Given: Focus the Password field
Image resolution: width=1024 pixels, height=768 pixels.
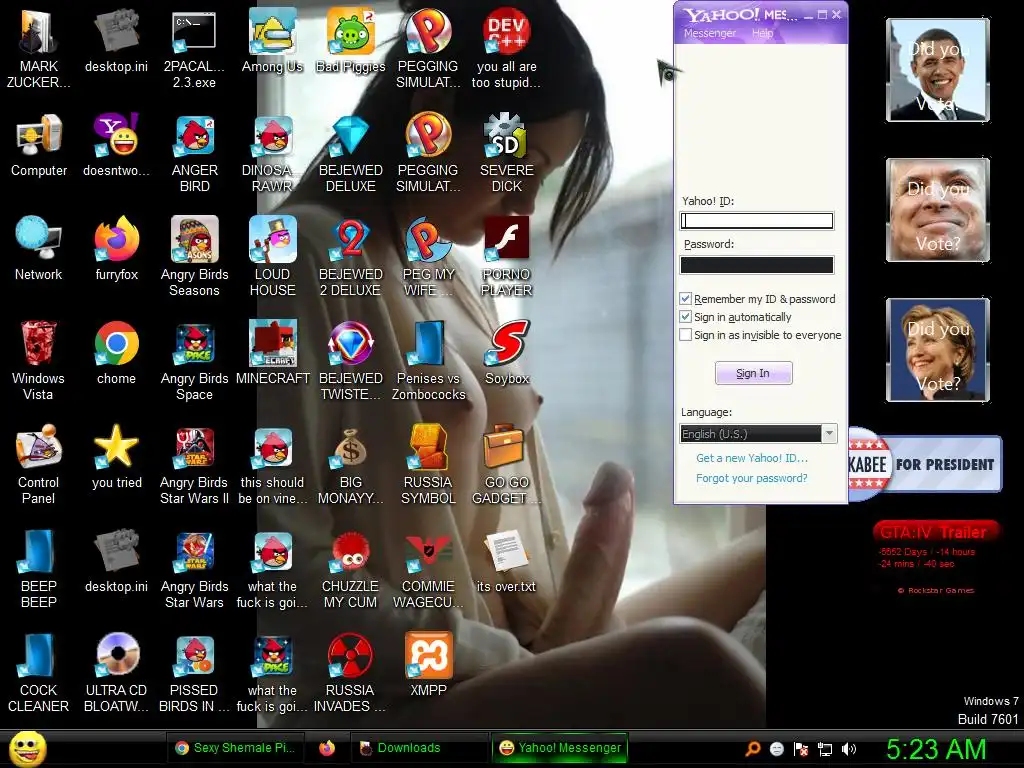Looking at the screenshot, I should tap(757, 264).
